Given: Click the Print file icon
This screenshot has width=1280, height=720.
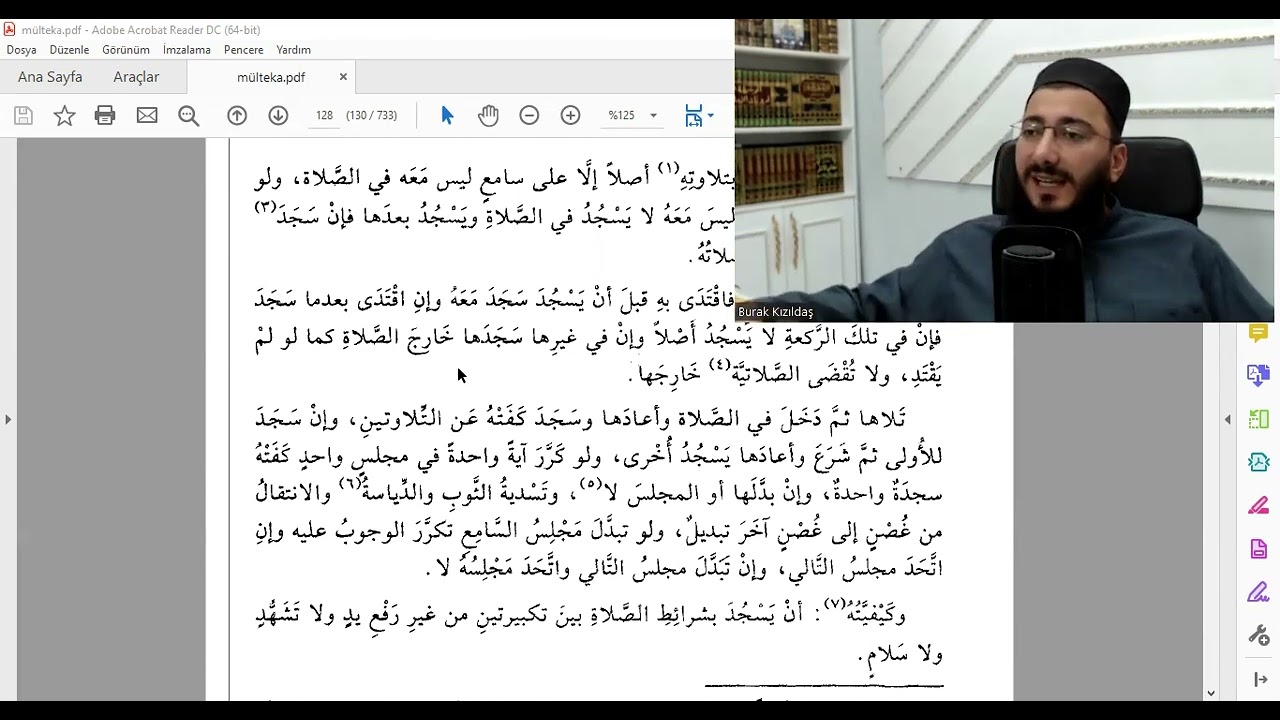Looking at the screenshot, I should pos(105,116).
